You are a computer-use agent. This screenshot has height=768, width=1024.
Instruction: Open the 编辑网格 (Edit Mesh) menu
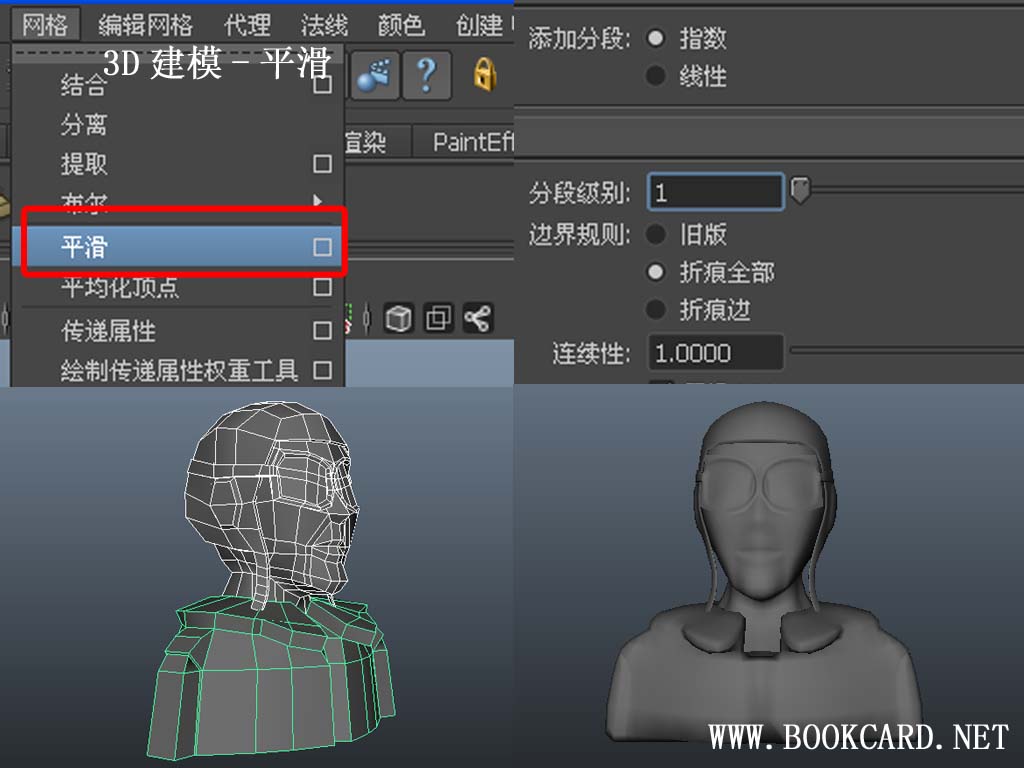tap(145, 24)
